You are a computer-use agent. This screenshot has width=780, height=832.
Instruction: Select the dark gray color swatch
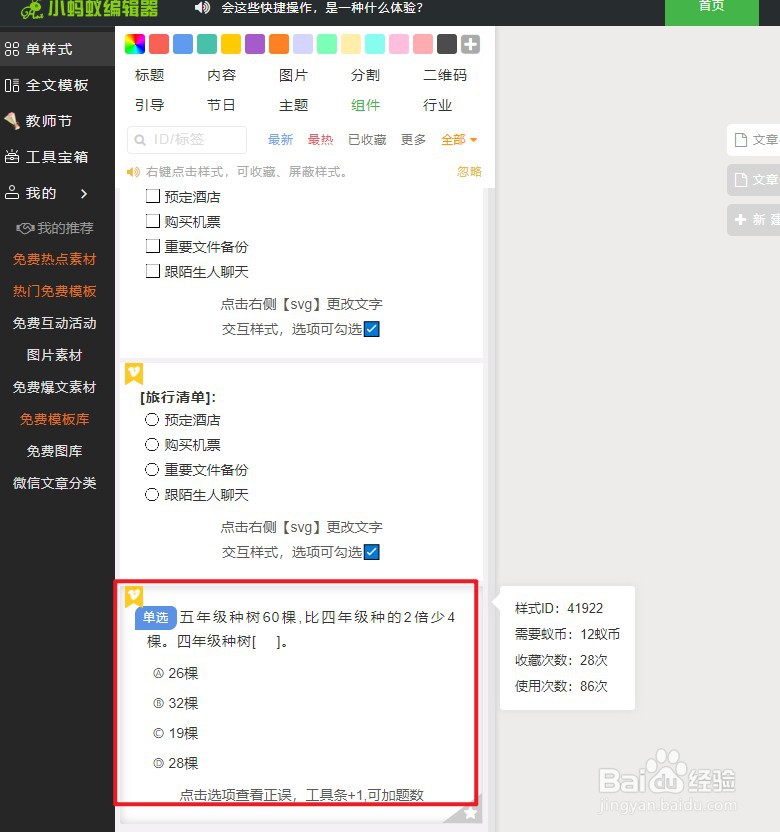click(x=447, y=44)
